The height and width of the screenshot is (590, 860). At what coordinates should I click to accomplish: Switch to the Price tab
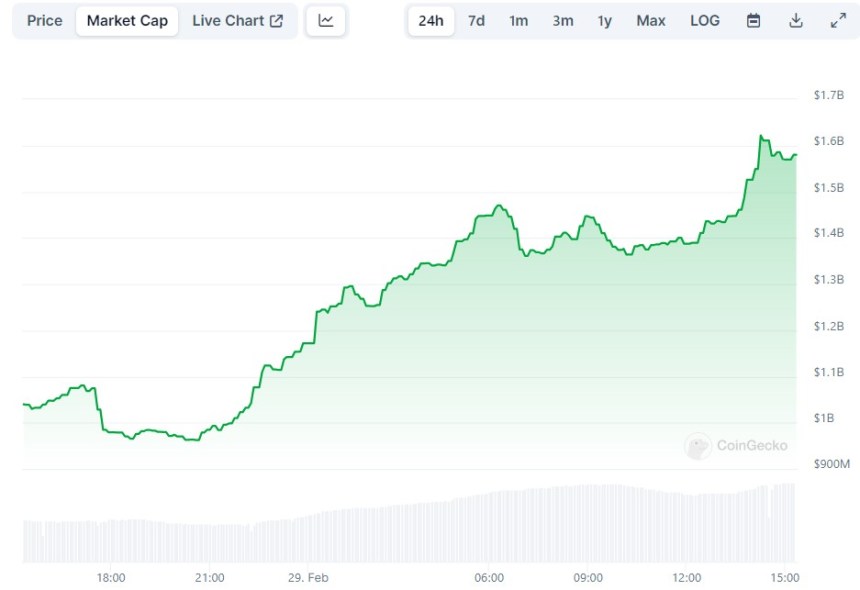pyautogui.click(x=44, y=21)
